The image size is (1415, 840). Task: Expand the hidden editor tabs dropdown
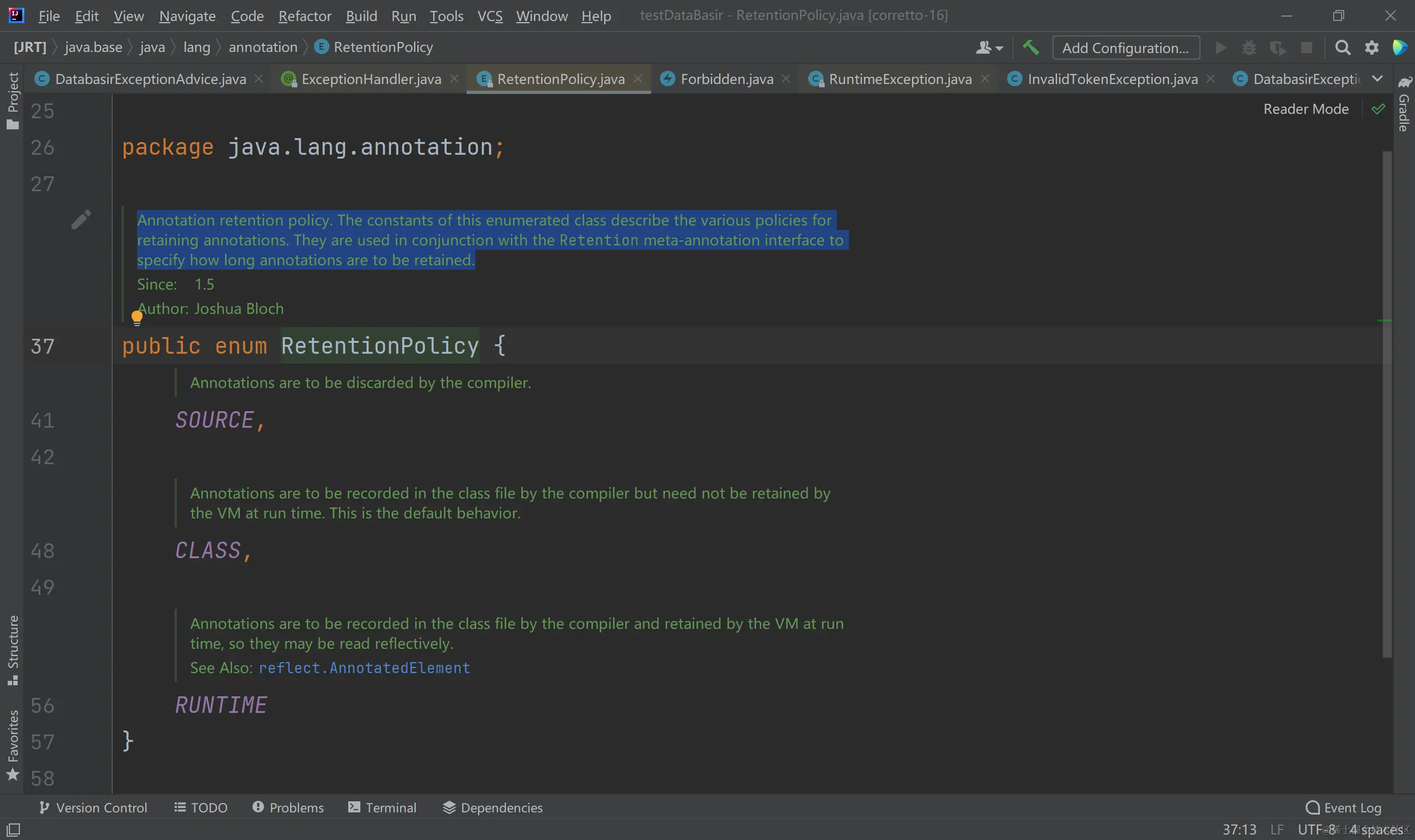click(1377, 78)
